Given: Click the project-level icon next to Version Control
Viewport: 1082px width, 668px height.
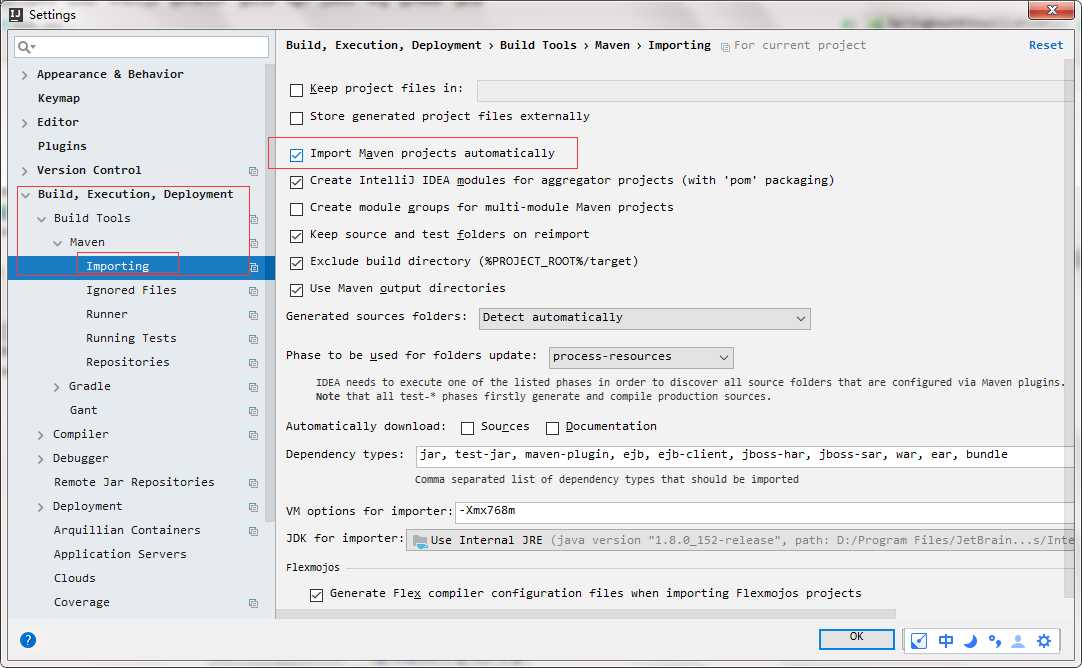Looking at the screenshot, I should click(253, 170).
